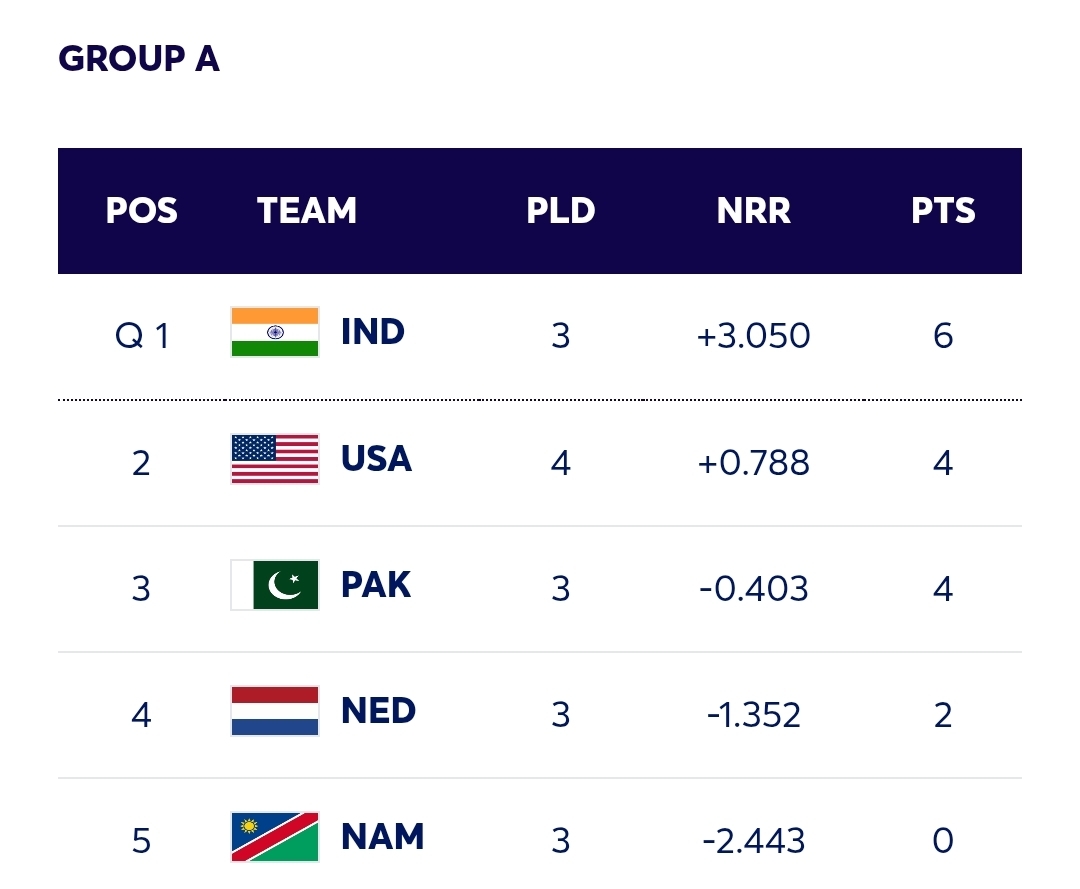The image size is (1080, 889).
Task: Sort by the POS column header
Action: point(141,212)
